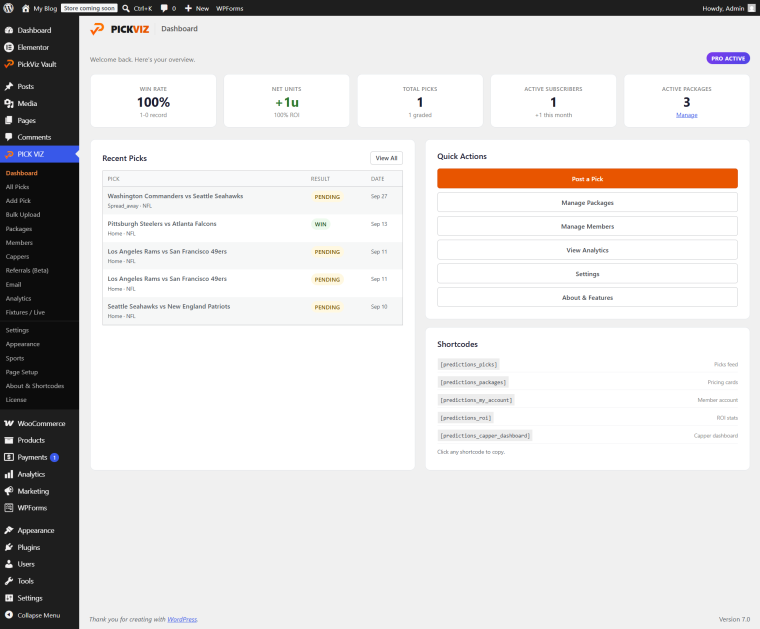This screenshot has height=629, width=760.
Task: Open the Admin avatar icon
Action: tap(752, 8)
